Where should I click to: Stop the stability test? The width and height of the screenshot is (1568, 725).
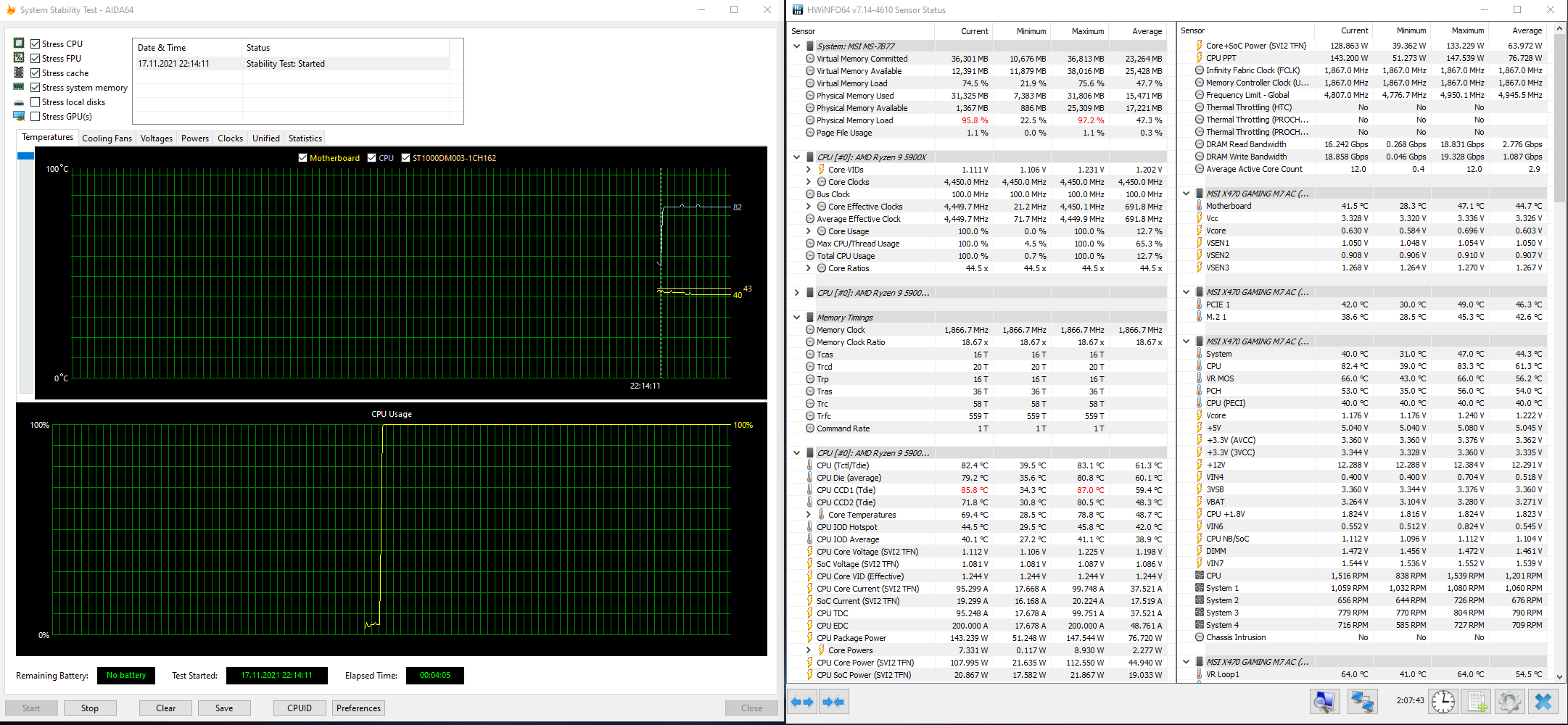[x=90, y=708]
